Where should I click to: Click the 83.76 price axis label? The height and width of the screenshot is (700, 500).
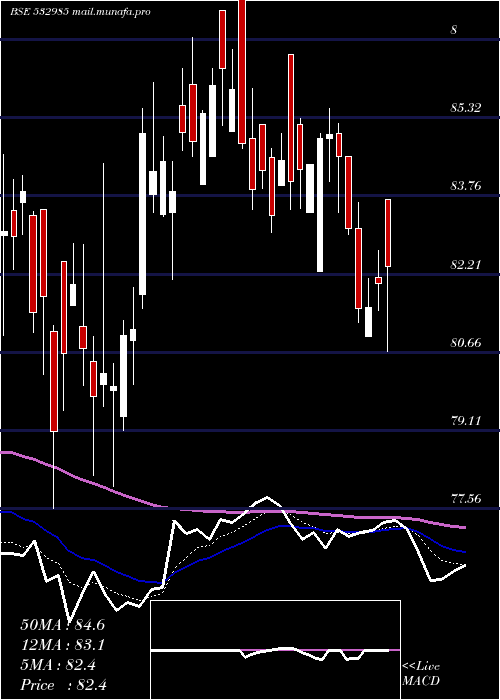pos(466,186)
